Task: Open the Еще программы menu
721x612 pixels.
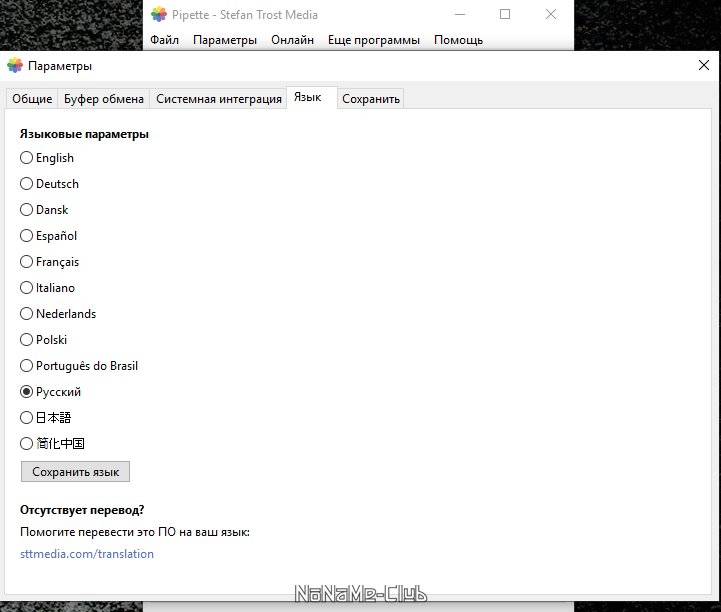Action: click(374, 40)
